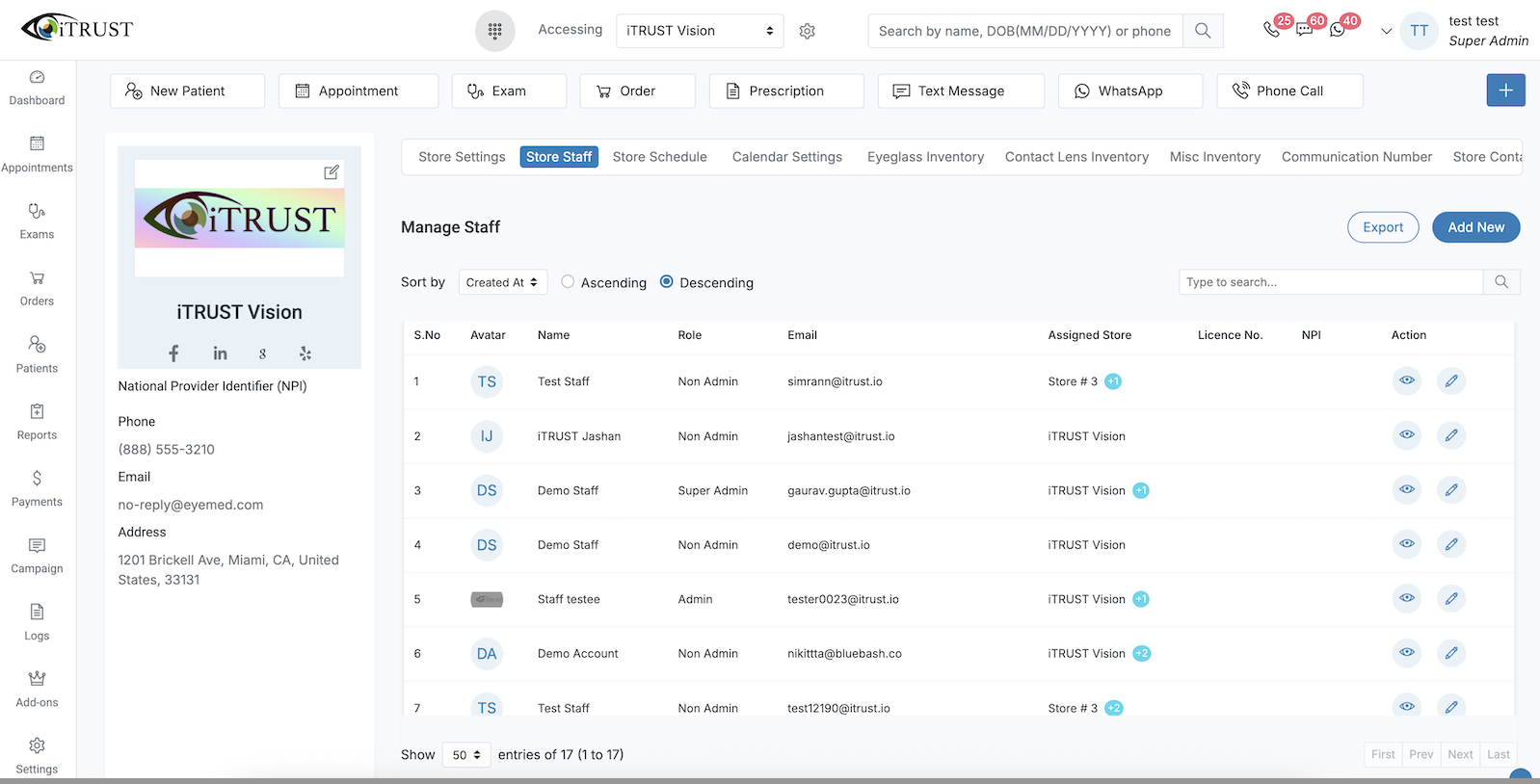Expand +2 stores badge for Demo Account

pos(1142,653)
